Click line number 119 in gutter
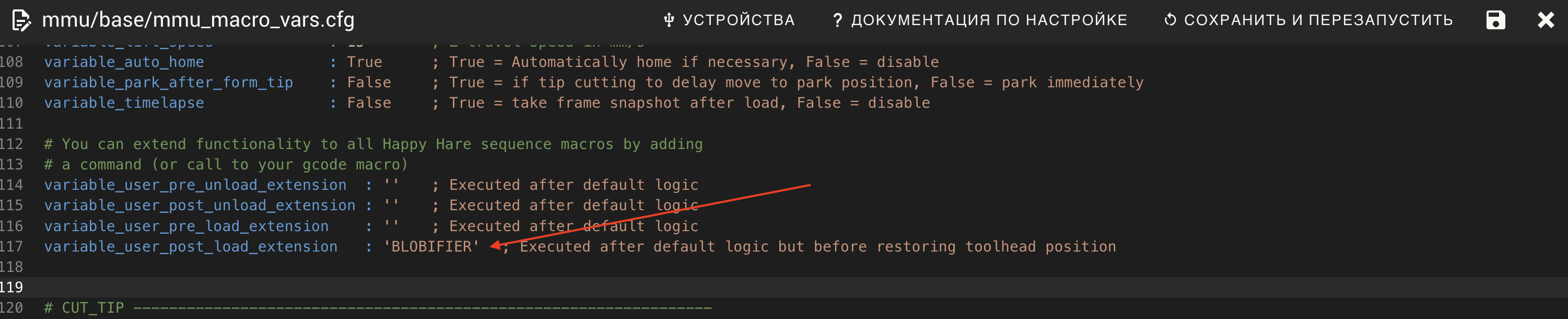Screen dimensions: 1568x319 (11, 287)
